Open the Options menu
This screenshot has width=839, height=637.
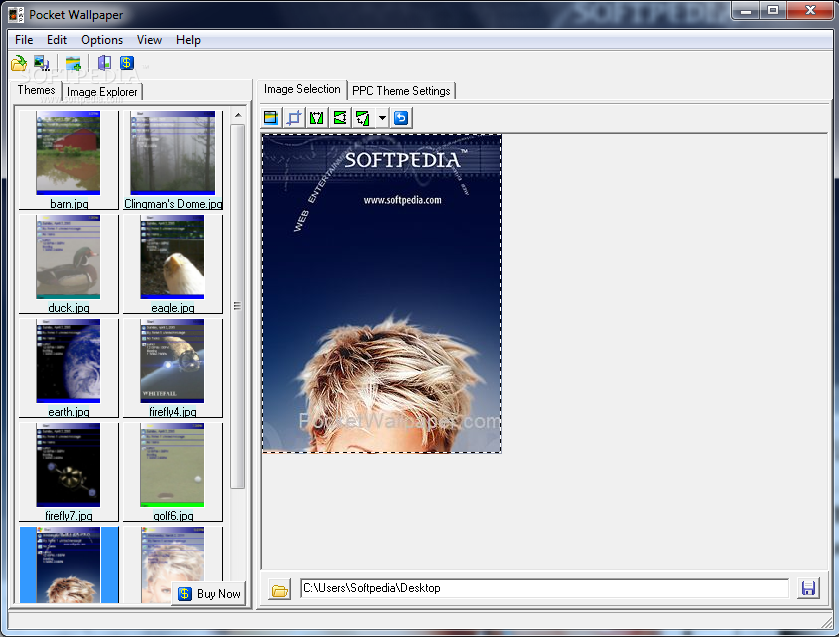pyautogui.click(x=102, y=40)
